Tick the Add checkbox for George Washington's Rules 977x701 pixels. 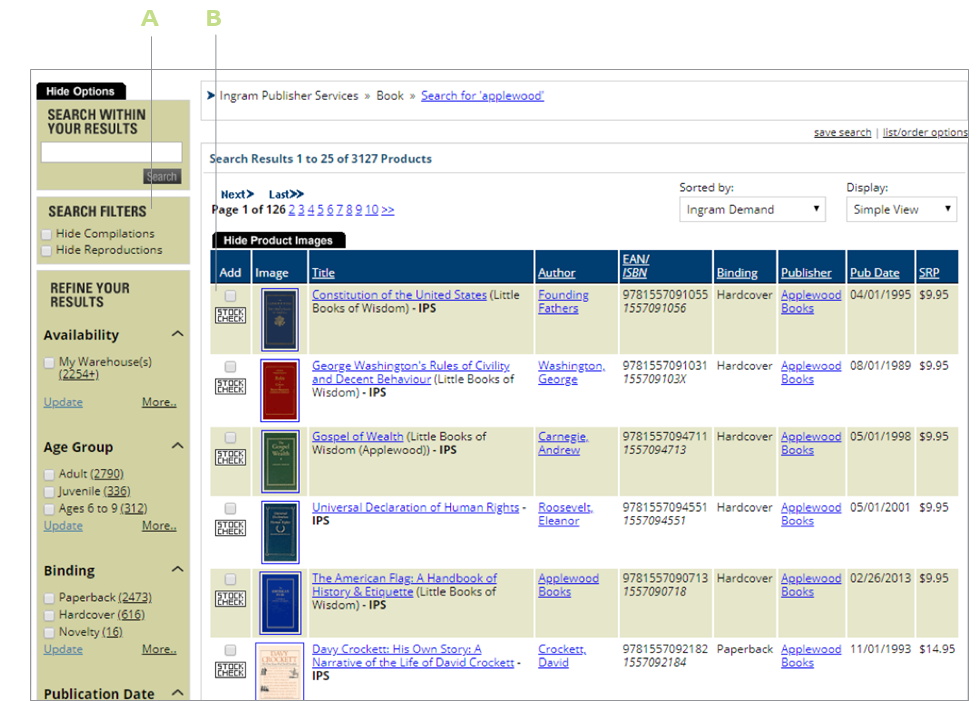(x=231, y=366)
